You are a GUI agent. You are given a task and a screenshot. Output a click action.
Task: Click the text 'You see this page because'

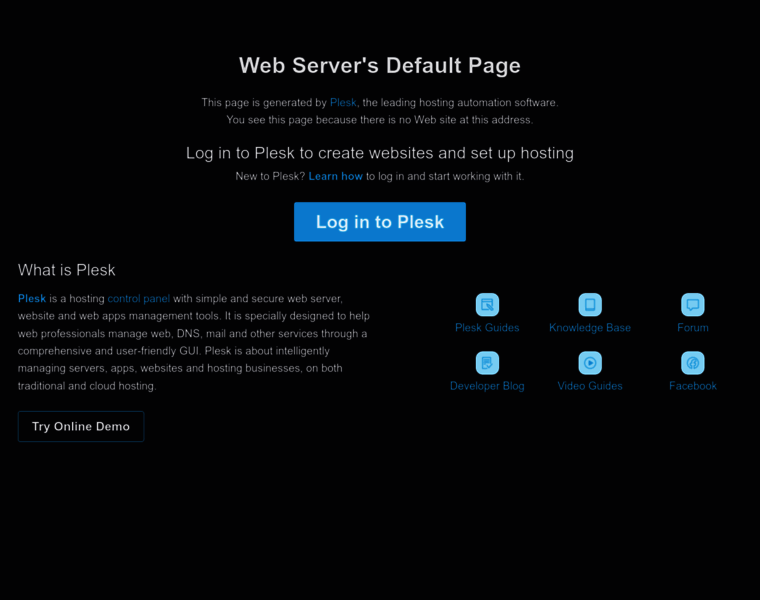tap(291, 120)
